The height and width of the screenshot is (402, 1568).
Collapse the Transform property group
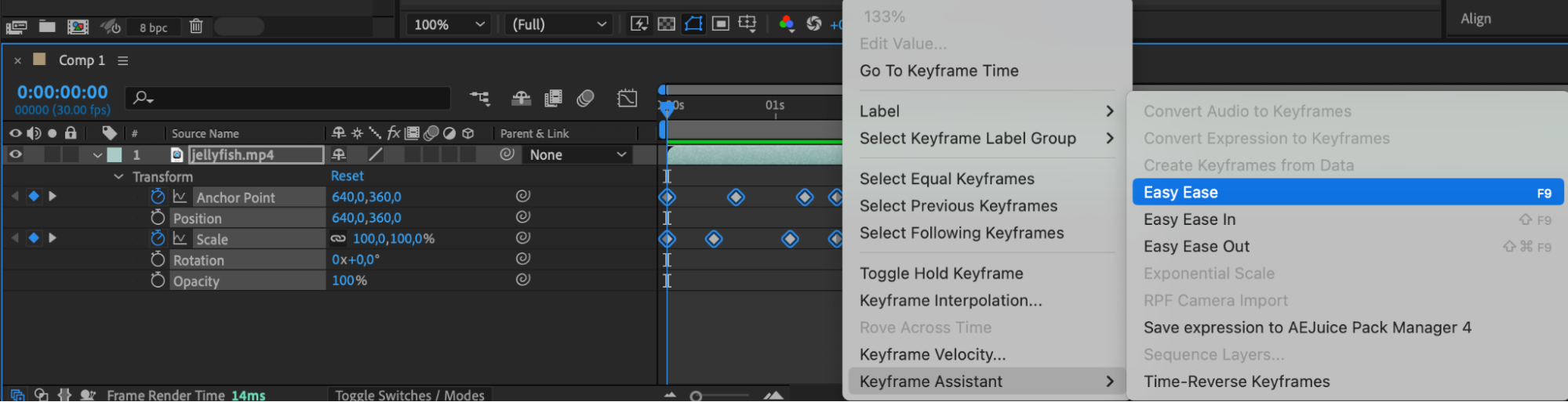[118, 177]
